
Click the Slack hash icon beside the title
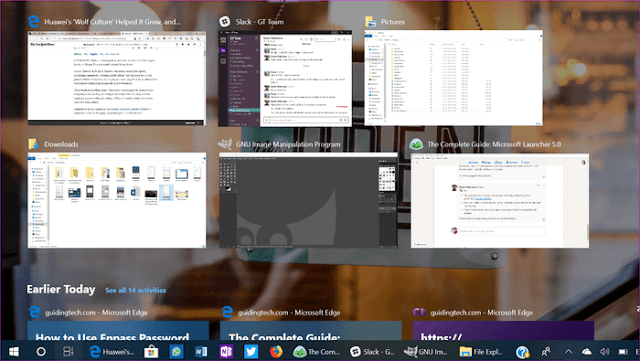click(224, 21)
